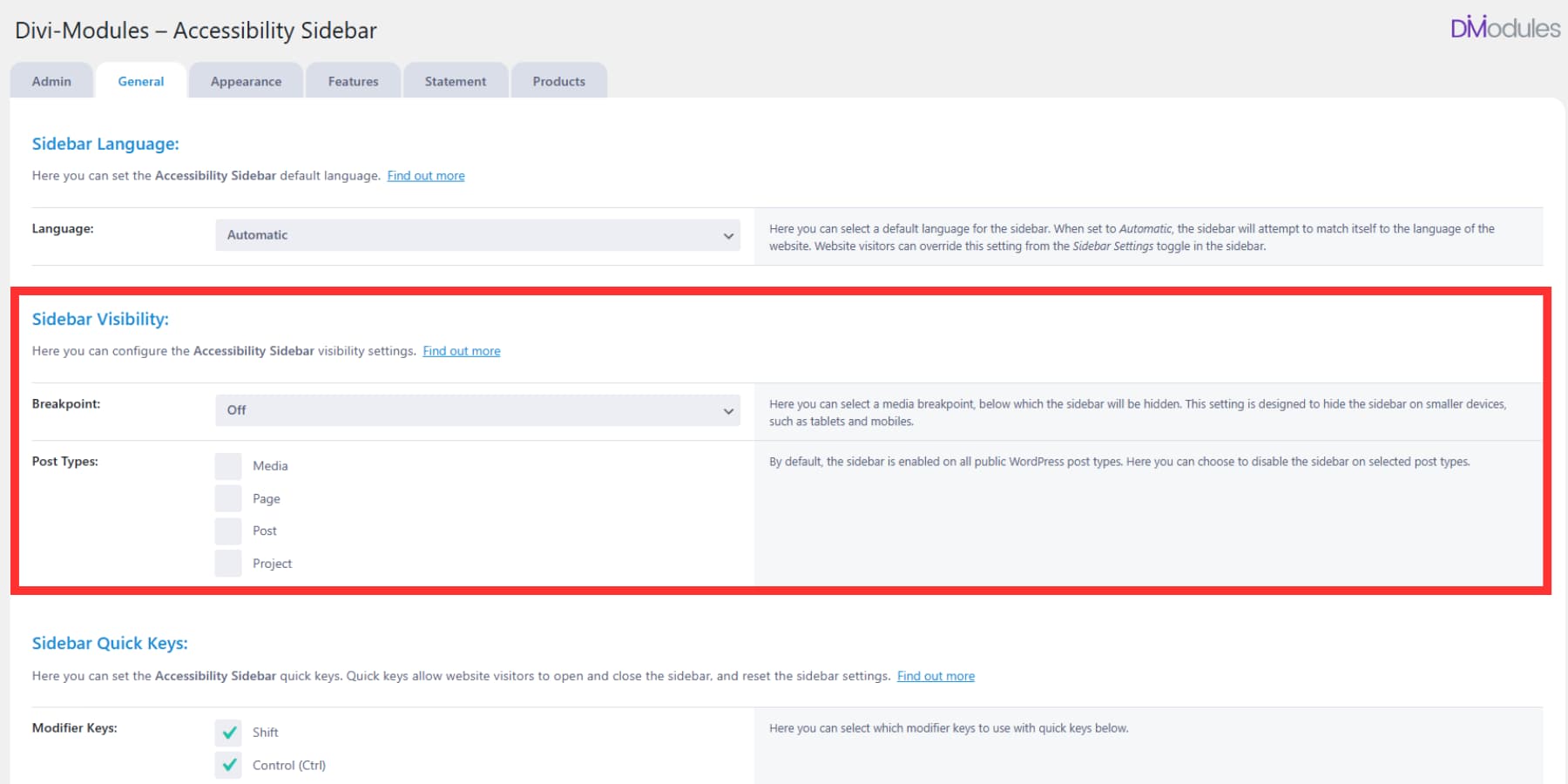The image size is (1568, 784).
Task: Select the General tab
Action: (x=140, y=80)
